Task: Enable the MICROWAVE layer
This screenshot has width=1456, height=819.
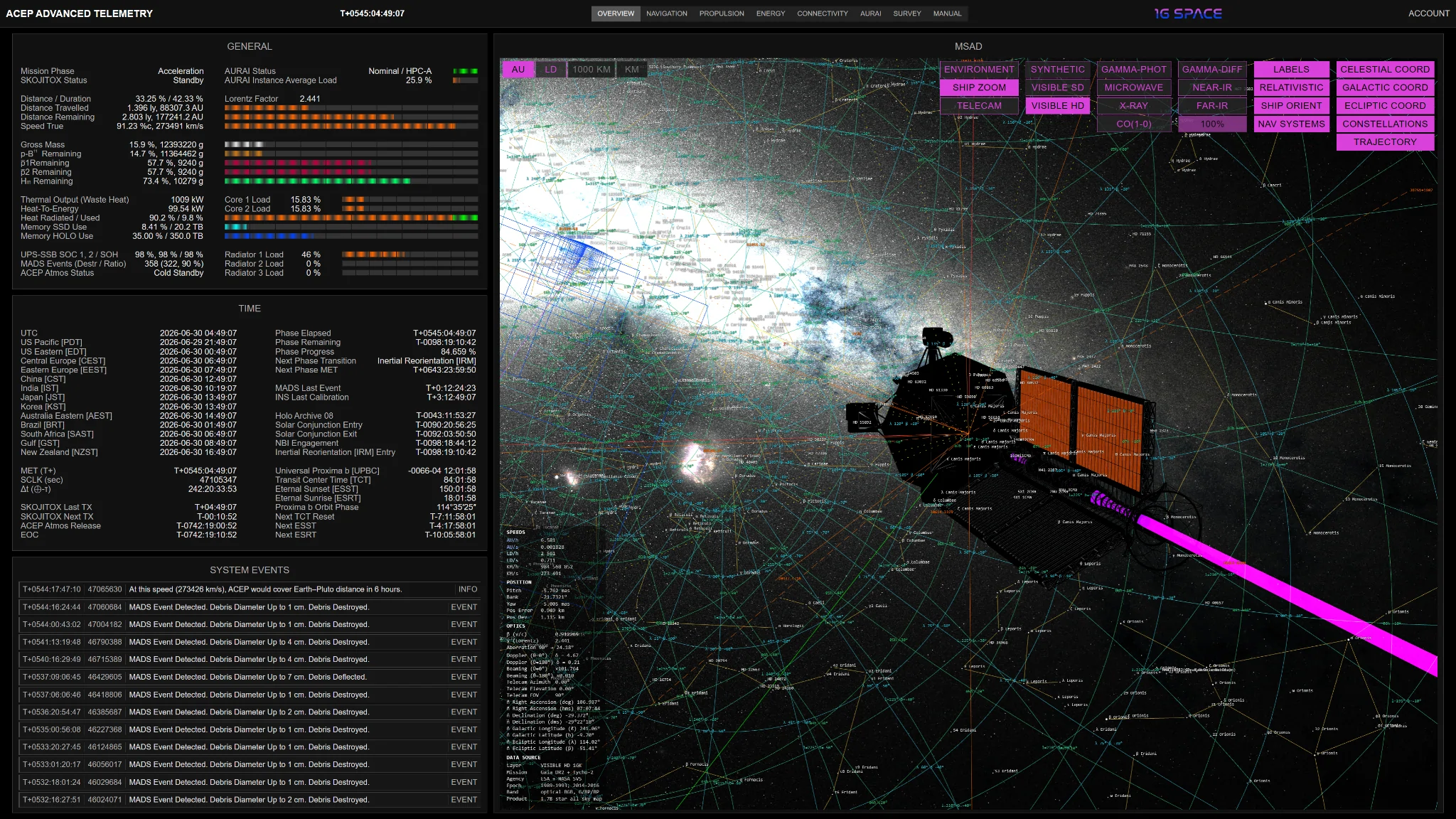Action: pyautogui.click(x=1134, y=87)
